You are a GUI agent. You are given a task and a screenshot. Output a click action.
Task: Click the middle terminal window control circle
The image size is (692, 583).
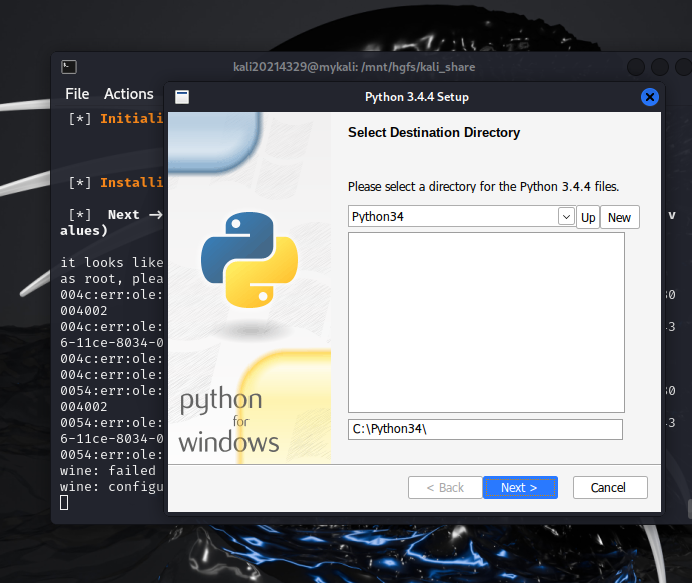click(x=660, y=67)
